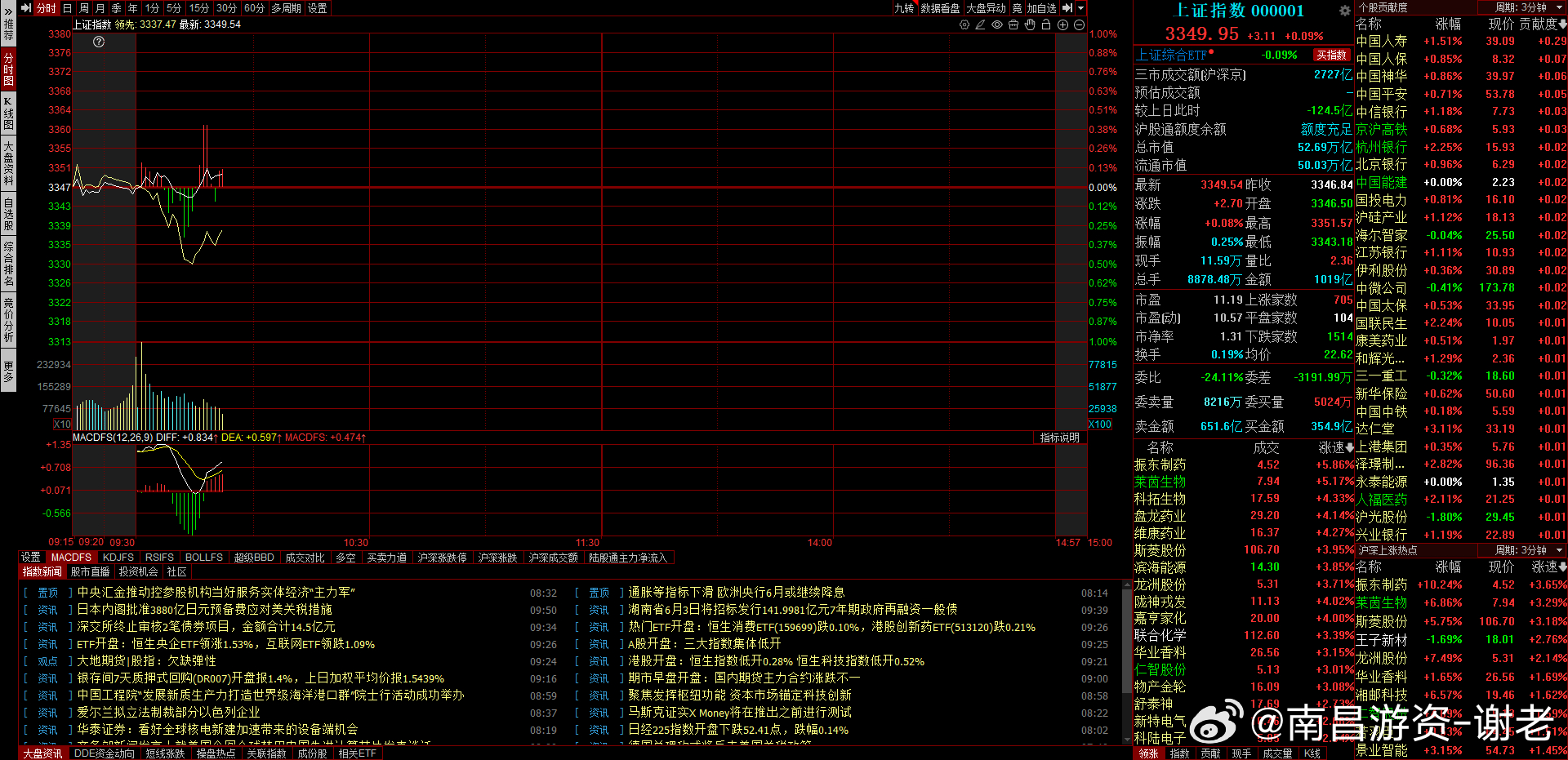Switch to the 投资机会 news tab
This screenshot has height=760, width=1568.
click(138, 571)
